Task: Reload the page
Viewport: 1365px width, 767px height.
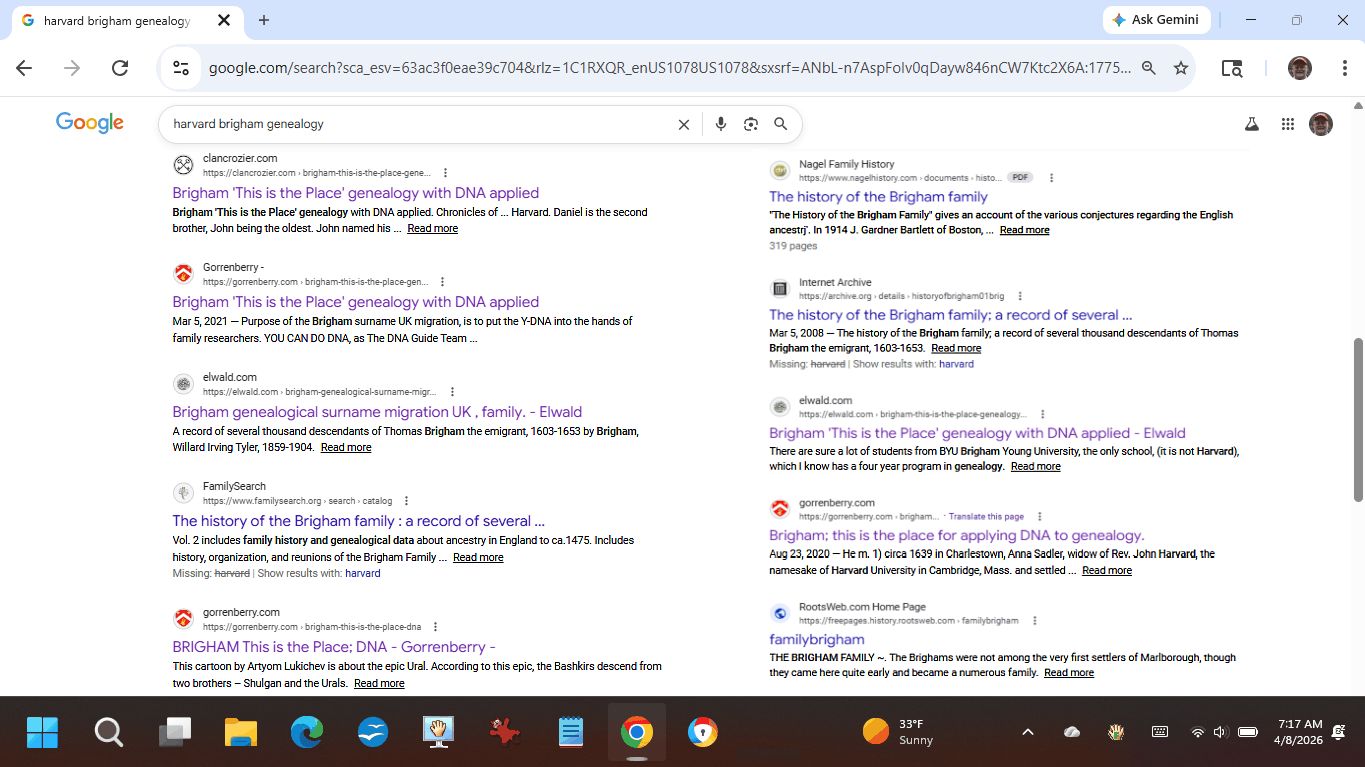Action: (x=120, y=68)
